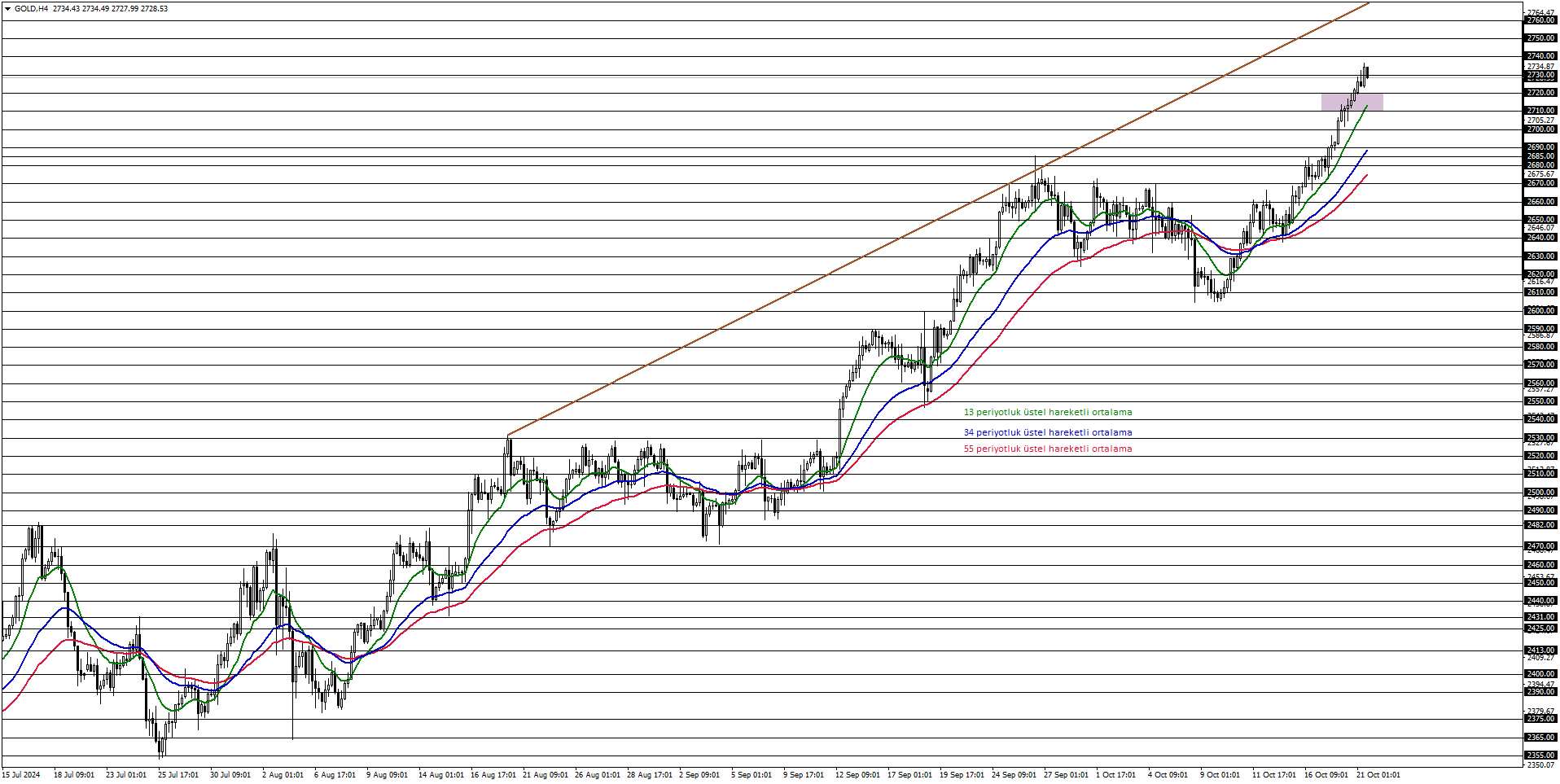Click the '55 periyotluk üstel hareketli ortalama' legend
Viewport: 1560px width, 784px height.
coord(1047,449)
